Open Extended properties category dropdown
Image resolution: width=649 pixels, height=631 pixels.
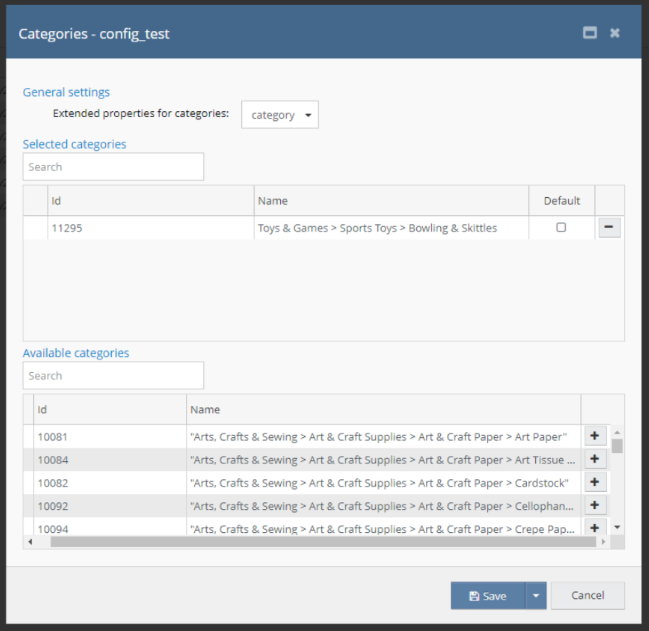point(279,115)
